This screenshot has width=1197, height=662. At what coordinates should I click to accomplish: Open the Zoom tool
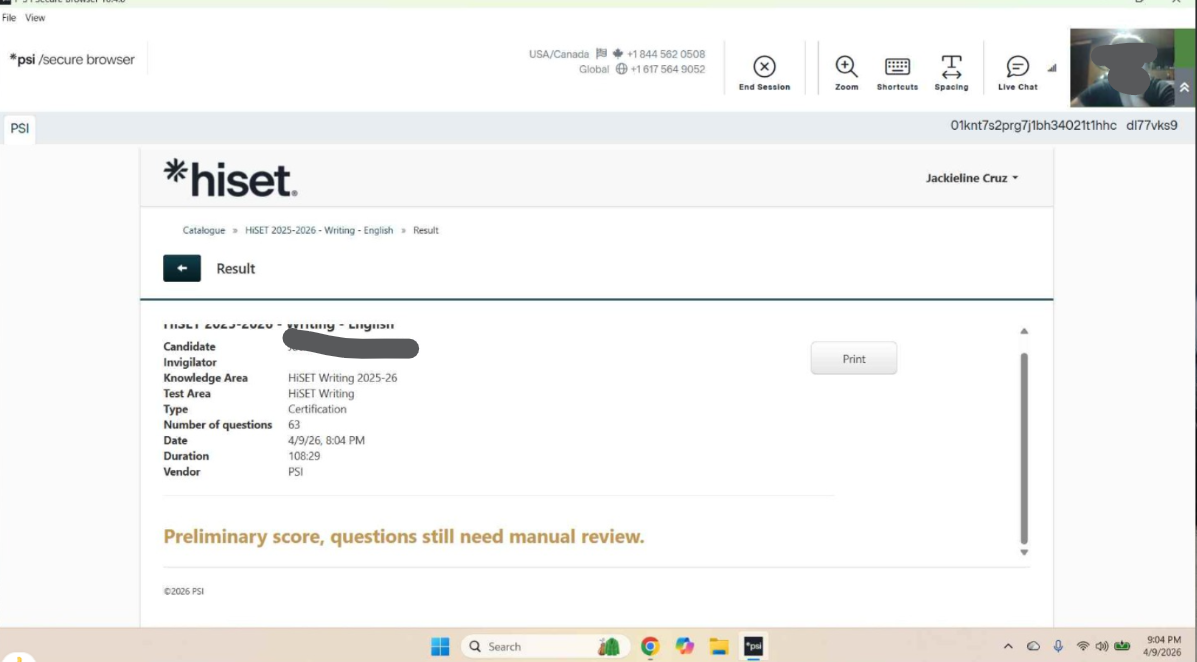(846, 73)
